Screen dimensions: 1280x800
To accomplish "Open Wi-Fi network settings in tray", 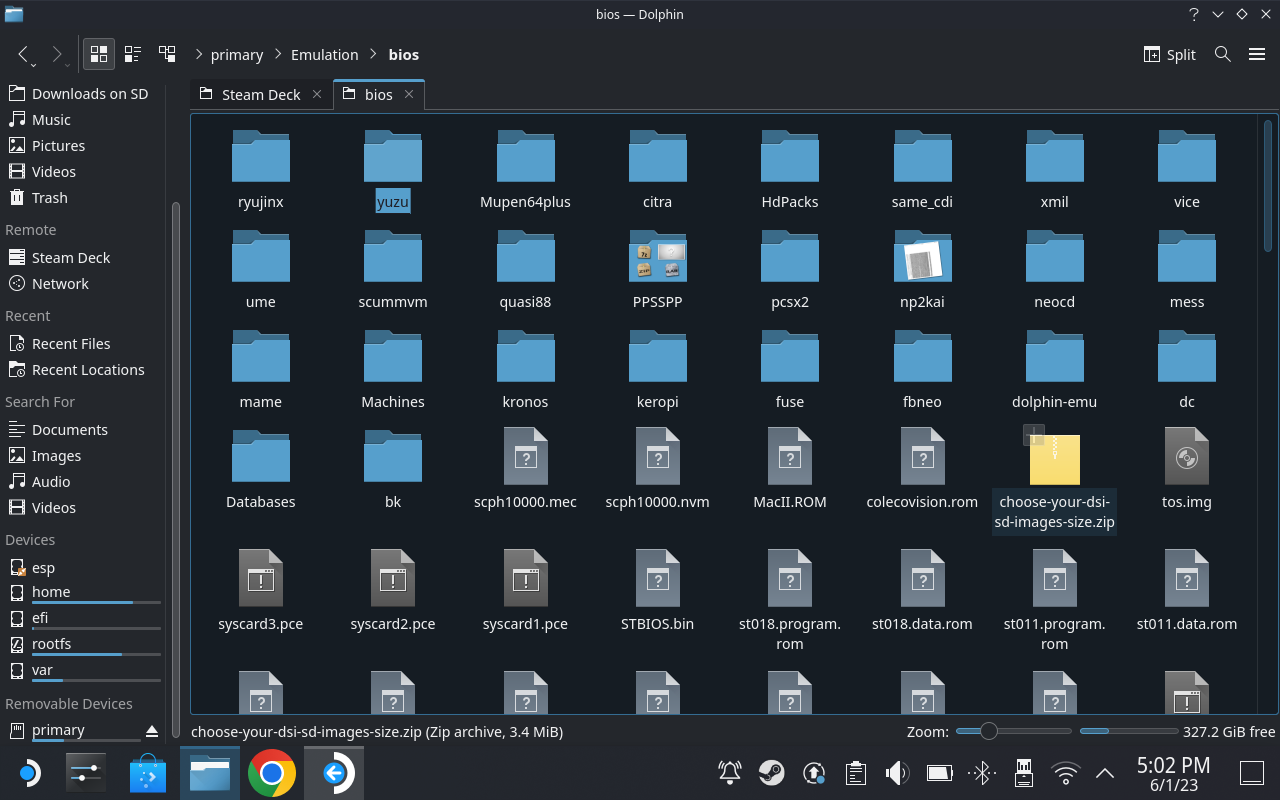I will click(x=1066, y=772).
